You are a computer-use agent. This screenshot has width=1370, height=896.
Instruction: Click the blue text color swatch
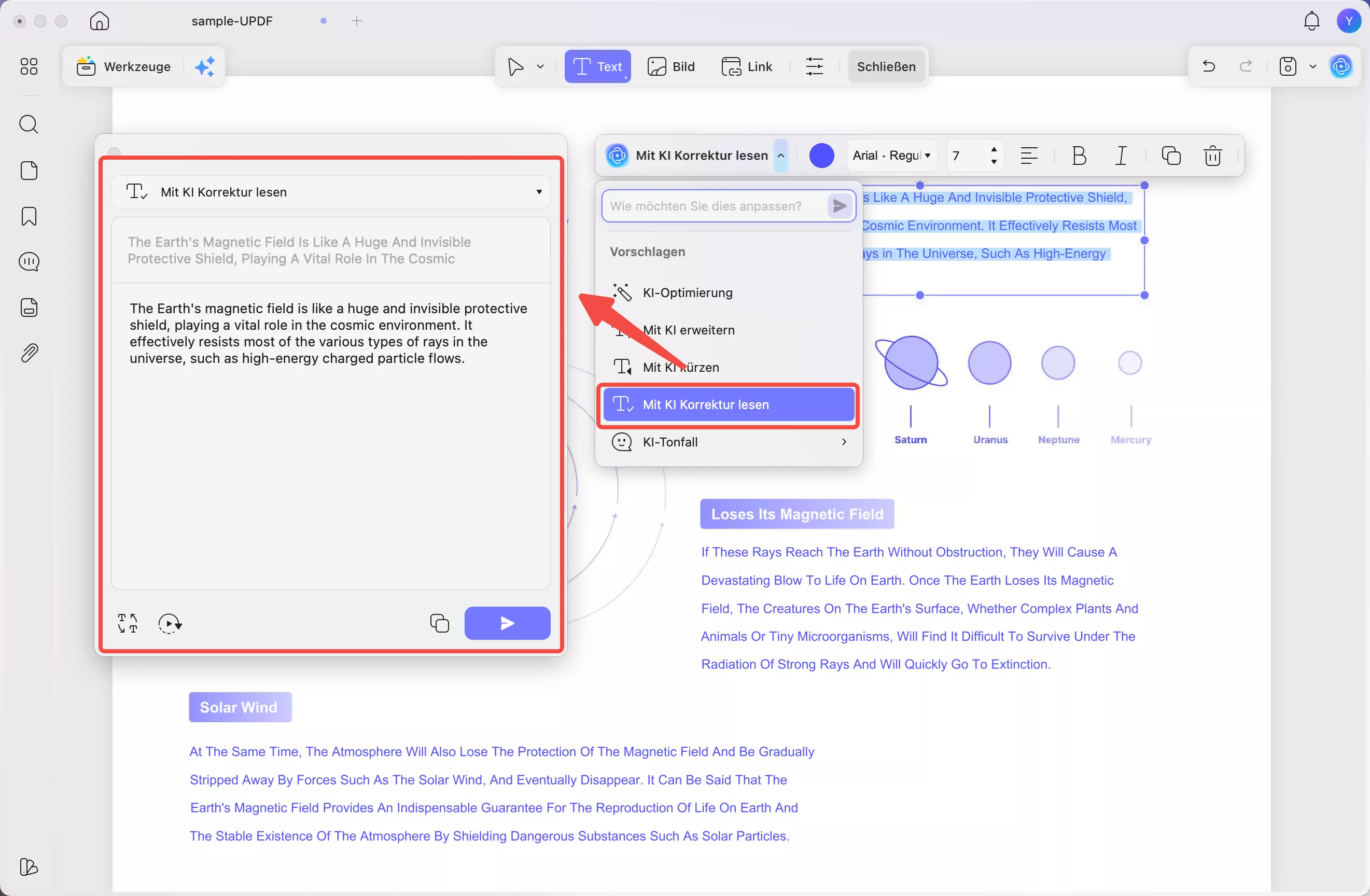[821, 156]
